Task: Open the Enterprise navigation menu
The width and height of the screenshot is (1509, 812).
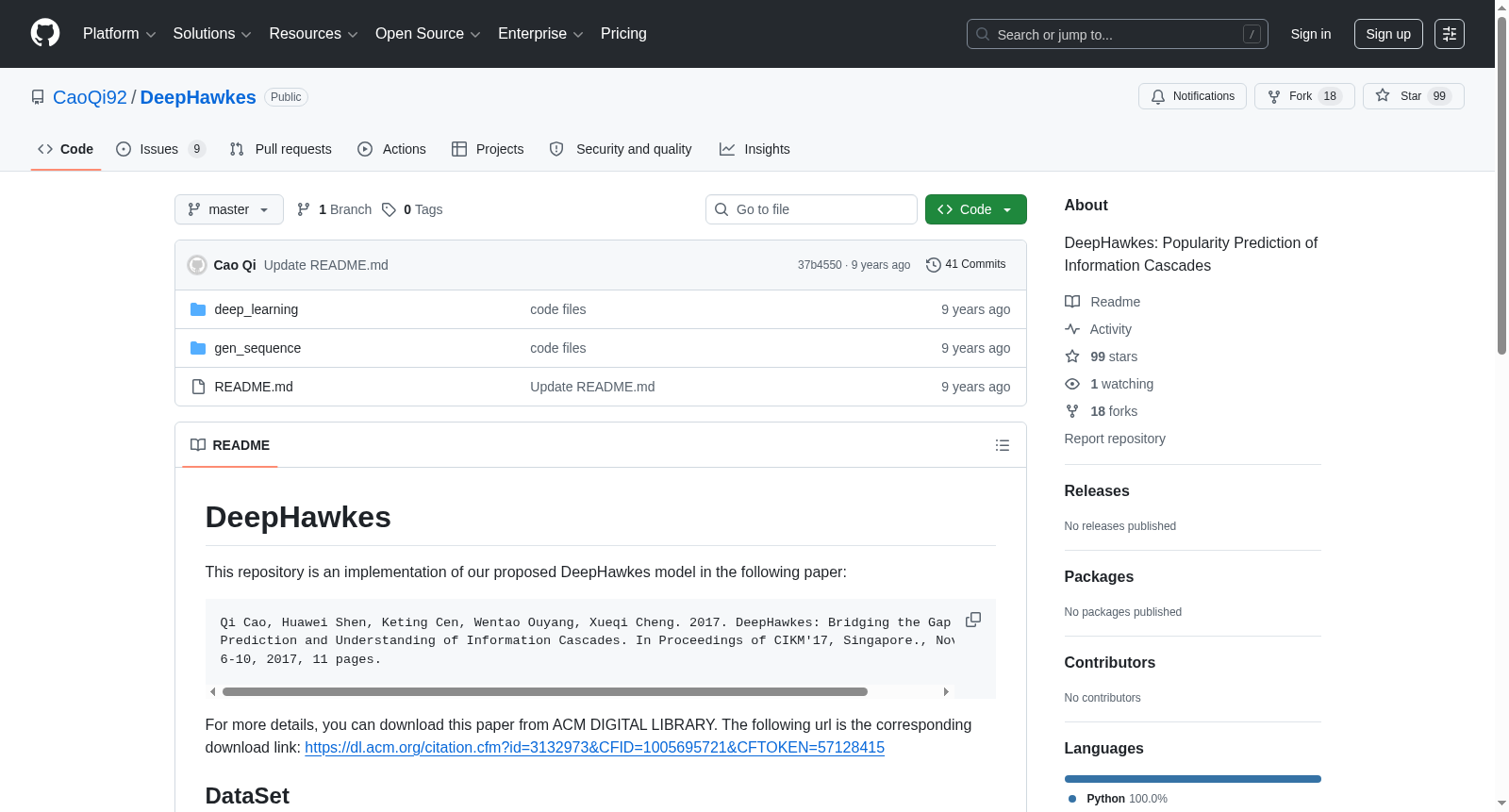Action: click(x=540, y=34)
